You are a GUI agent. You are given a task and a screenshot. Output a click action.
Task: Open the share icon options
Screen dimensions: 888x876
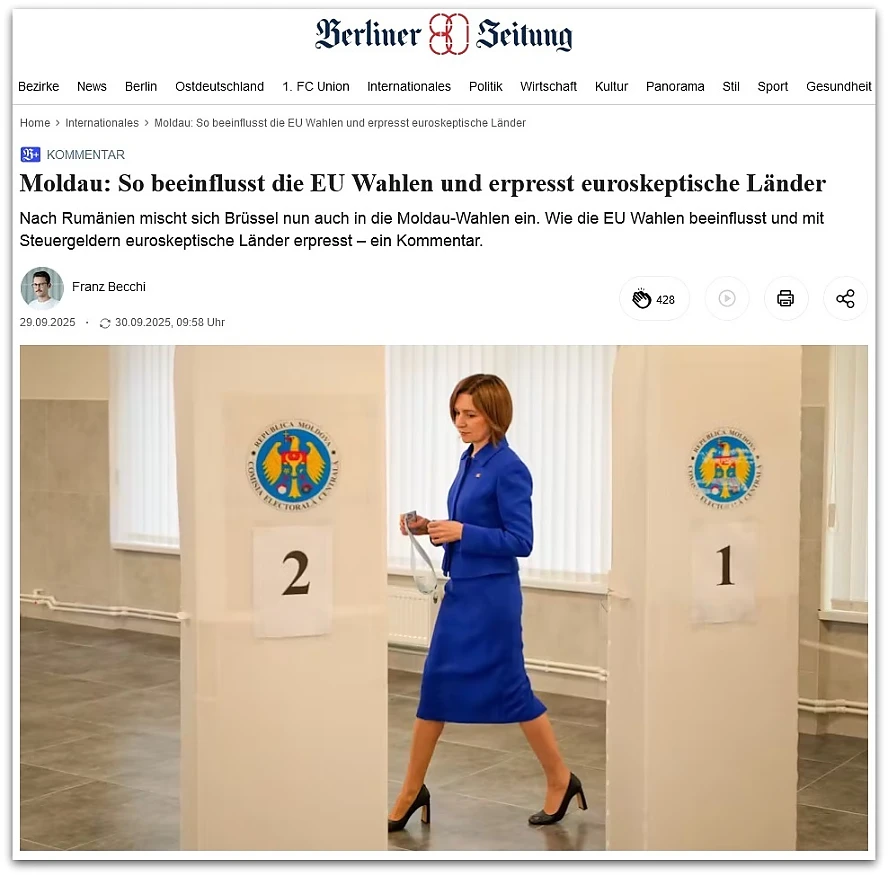(845, 298)
